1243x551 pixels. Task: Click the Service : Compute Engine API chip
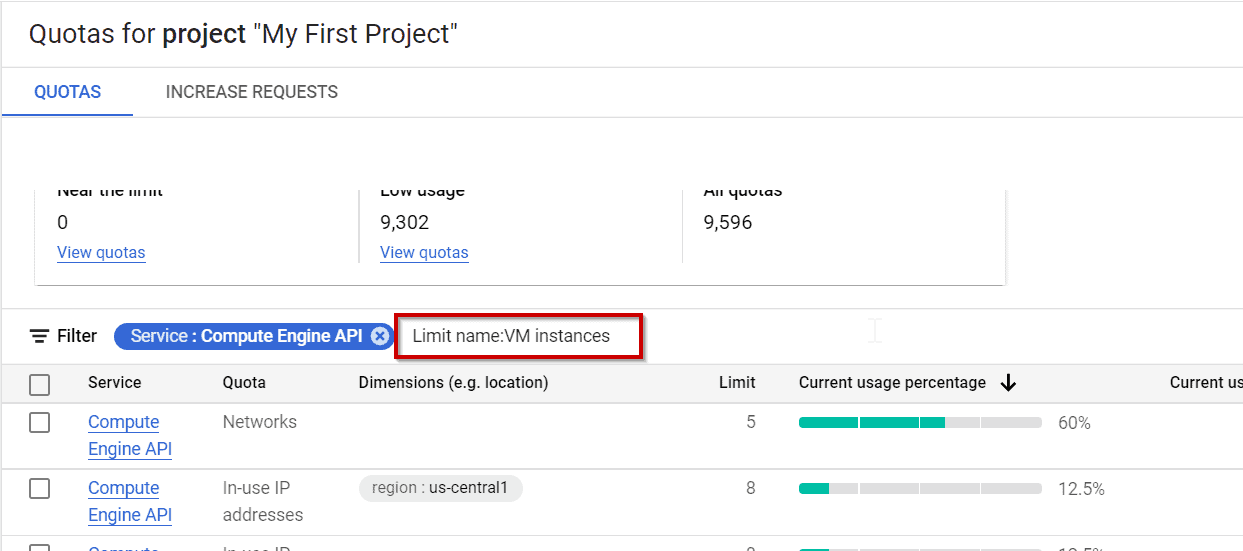245,336
